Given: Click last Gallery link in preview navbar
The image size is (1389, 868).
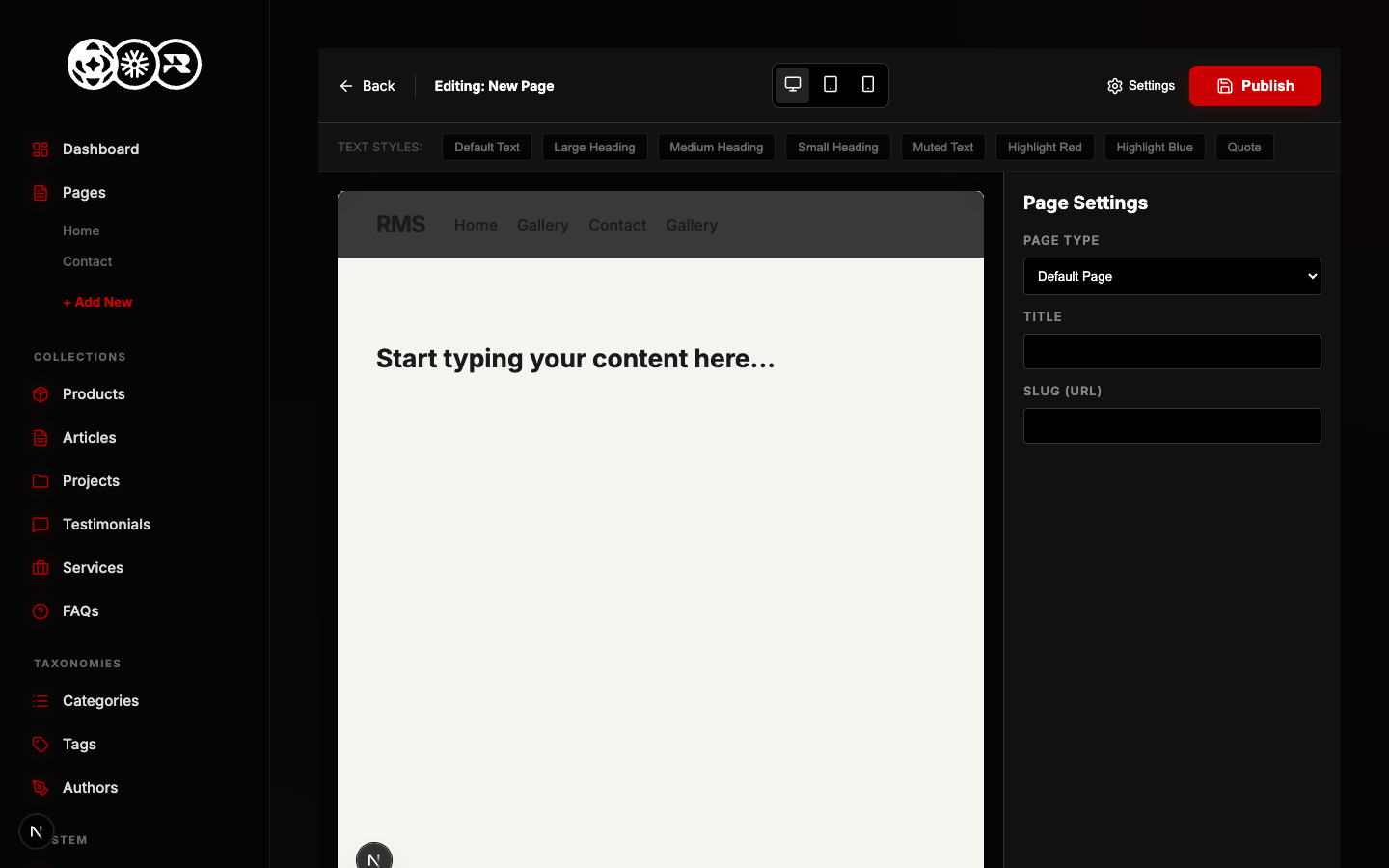Looking at the screenshot, I should 692,225.
